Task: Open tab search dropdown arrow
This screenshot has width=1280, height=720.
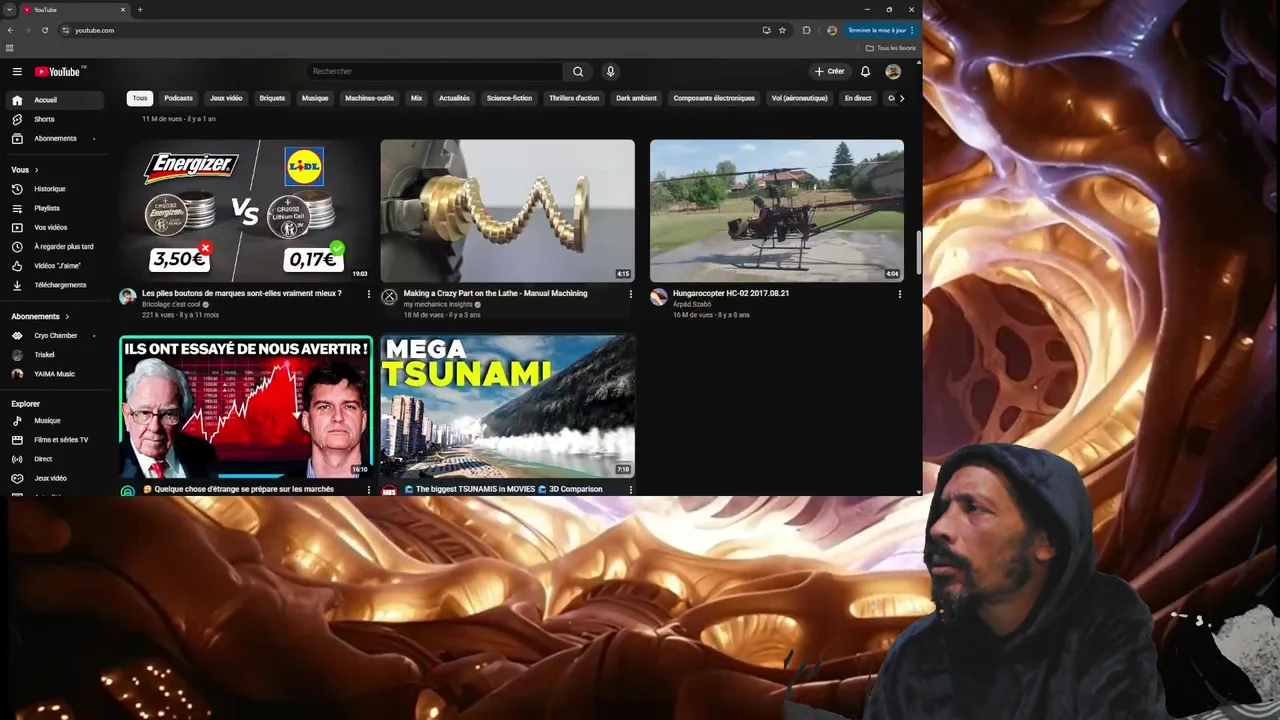Action: (9, 10)
